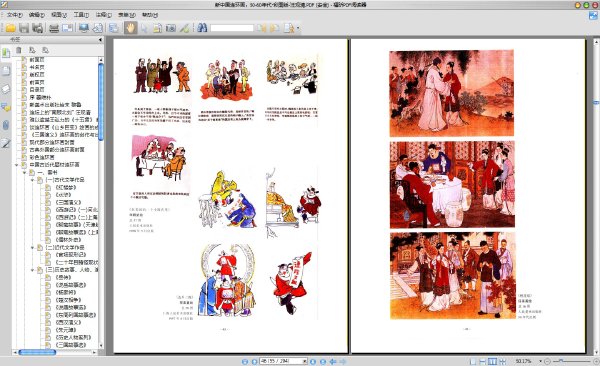Open the comments panel icon in sidebar
This screenshot has width=600, height=366.
click(6, 107)
